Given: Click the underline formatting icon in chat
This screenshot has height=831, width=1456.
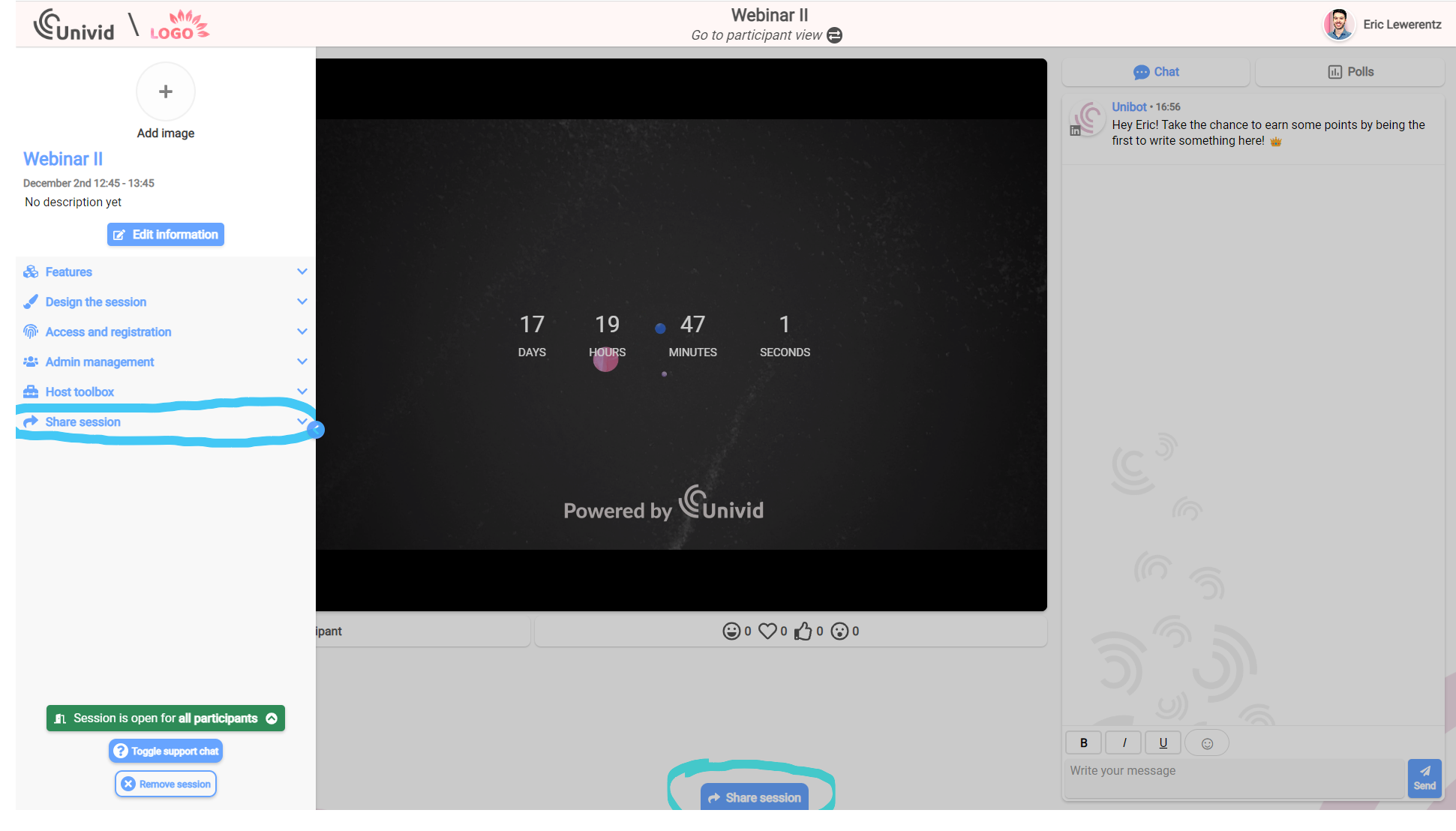Looking at the screenshot, I should click(x=1163, y=743).
